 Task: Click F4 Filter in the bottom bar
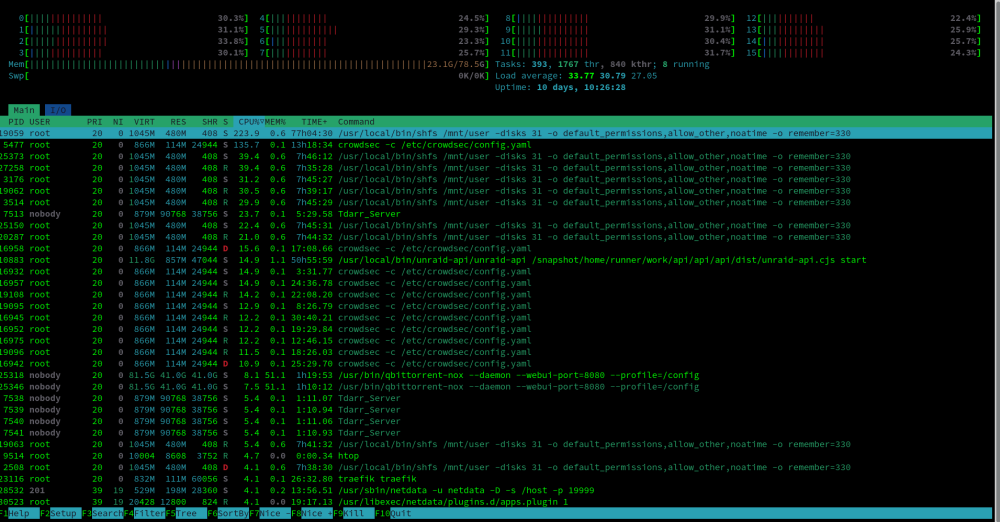[144, 513]
